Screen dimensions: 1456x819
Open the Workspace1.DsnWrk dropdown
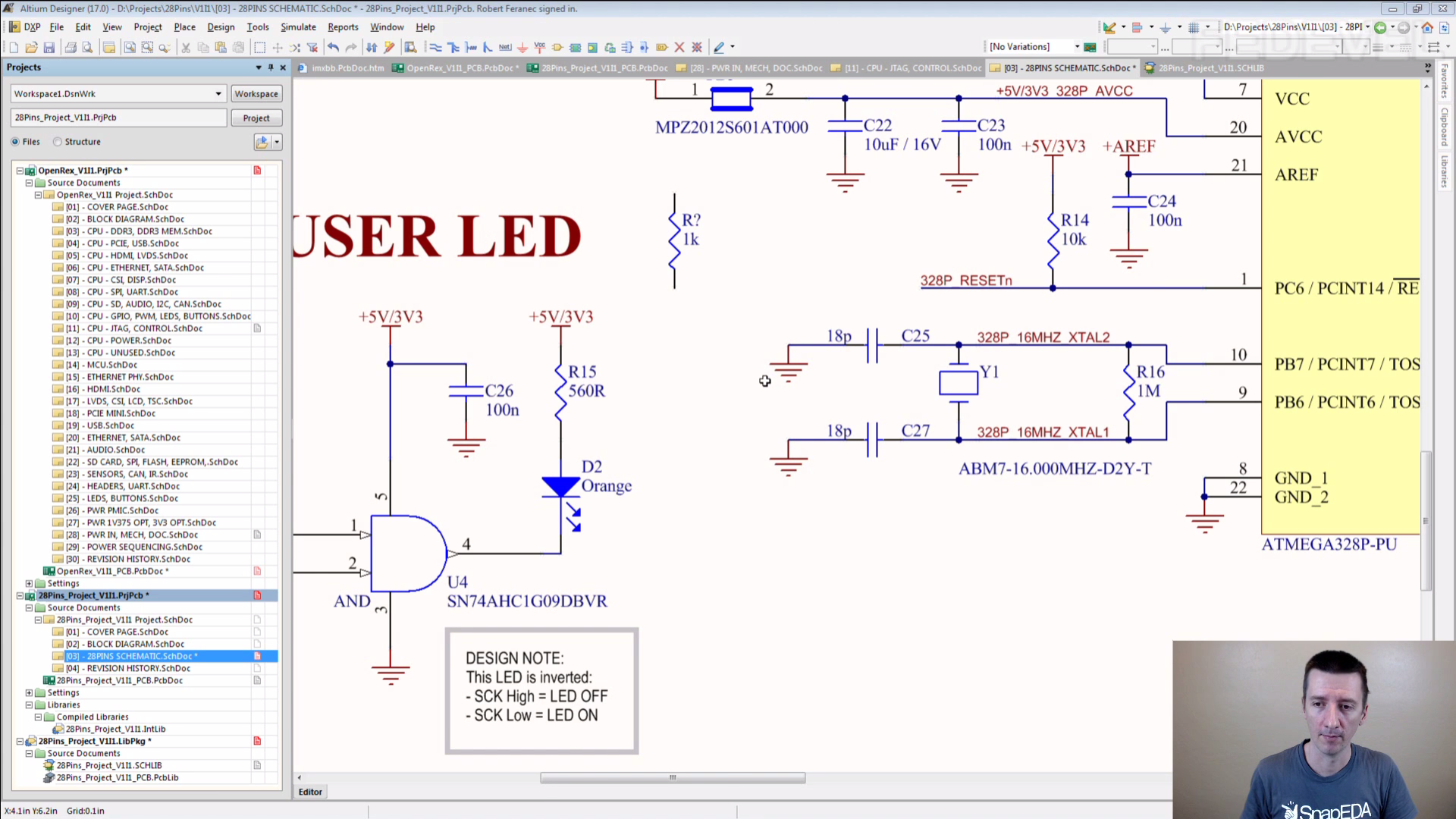(218, 94)
